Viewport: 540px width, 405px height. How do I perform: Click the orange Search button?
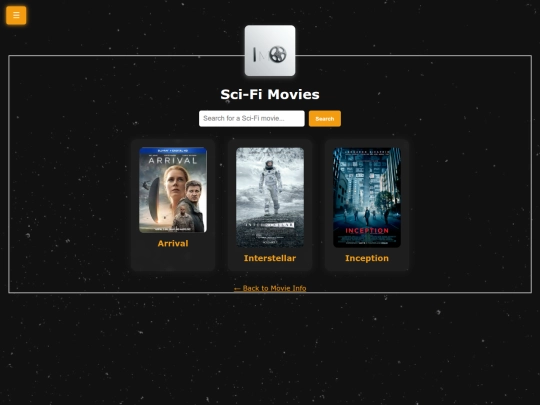325,118
